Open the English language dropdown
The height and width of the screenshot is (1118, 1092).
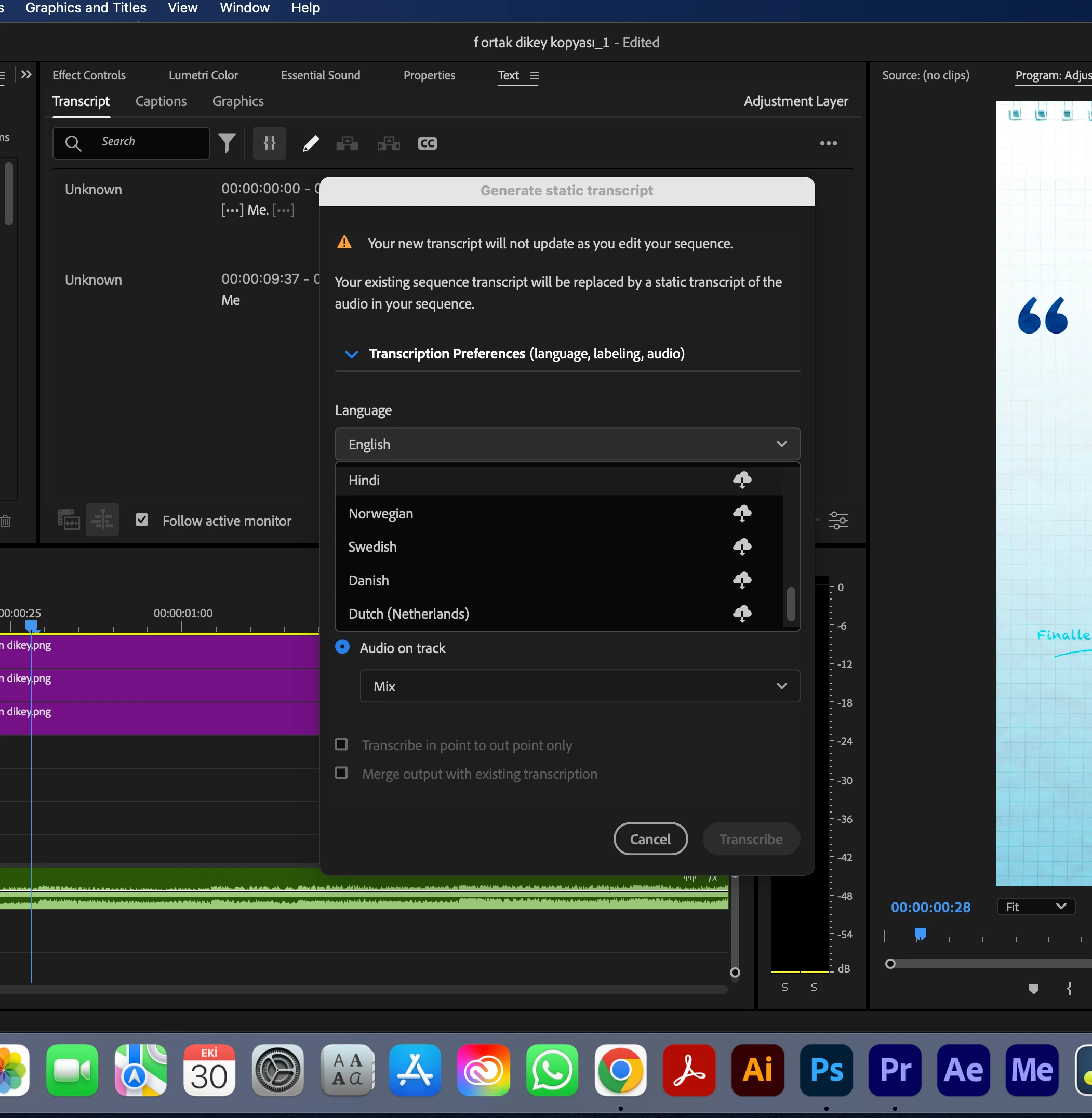click(x=567, y=444)
